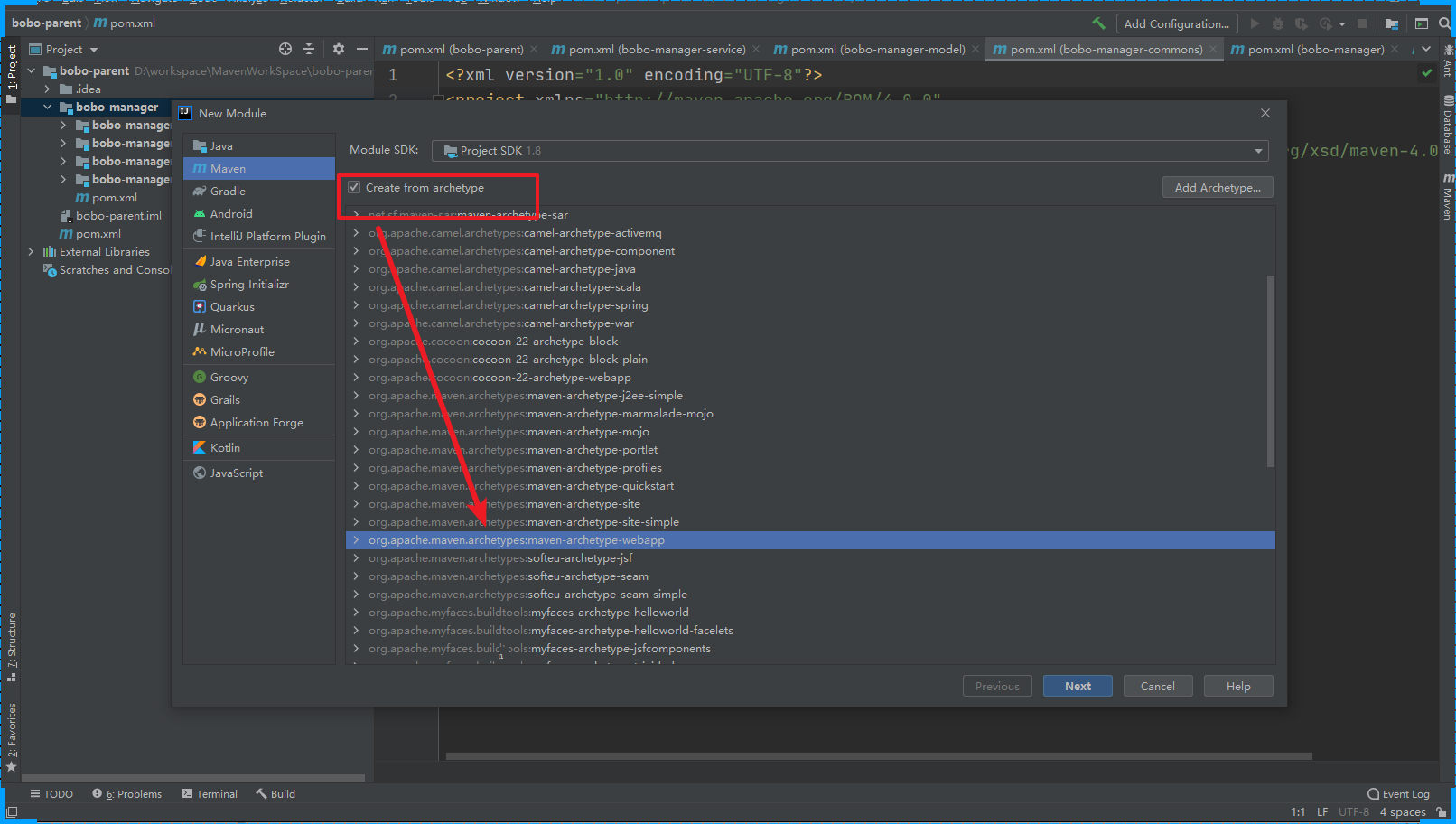The image size is (1456, 824).
Task: Click the Build hammer icon in toolbar
Action: (x=1098, y=23)
